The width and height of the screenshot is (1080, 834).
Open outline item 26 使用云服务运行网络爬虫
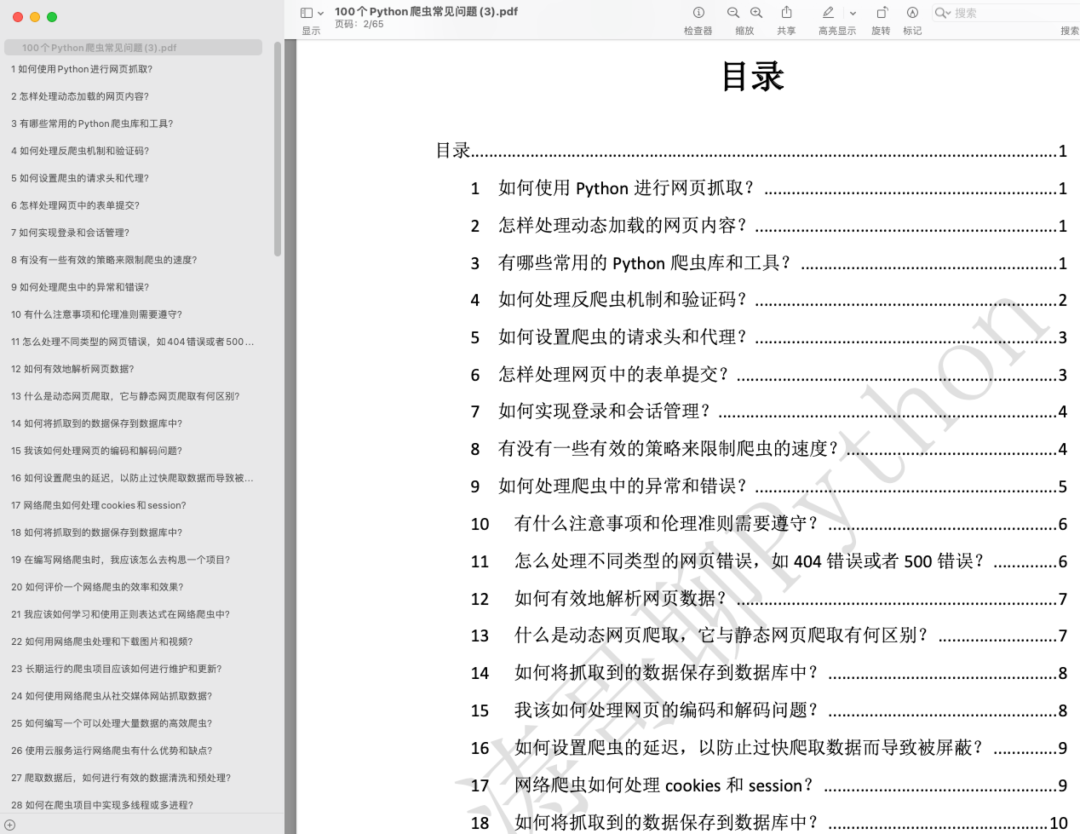[112, 751]
